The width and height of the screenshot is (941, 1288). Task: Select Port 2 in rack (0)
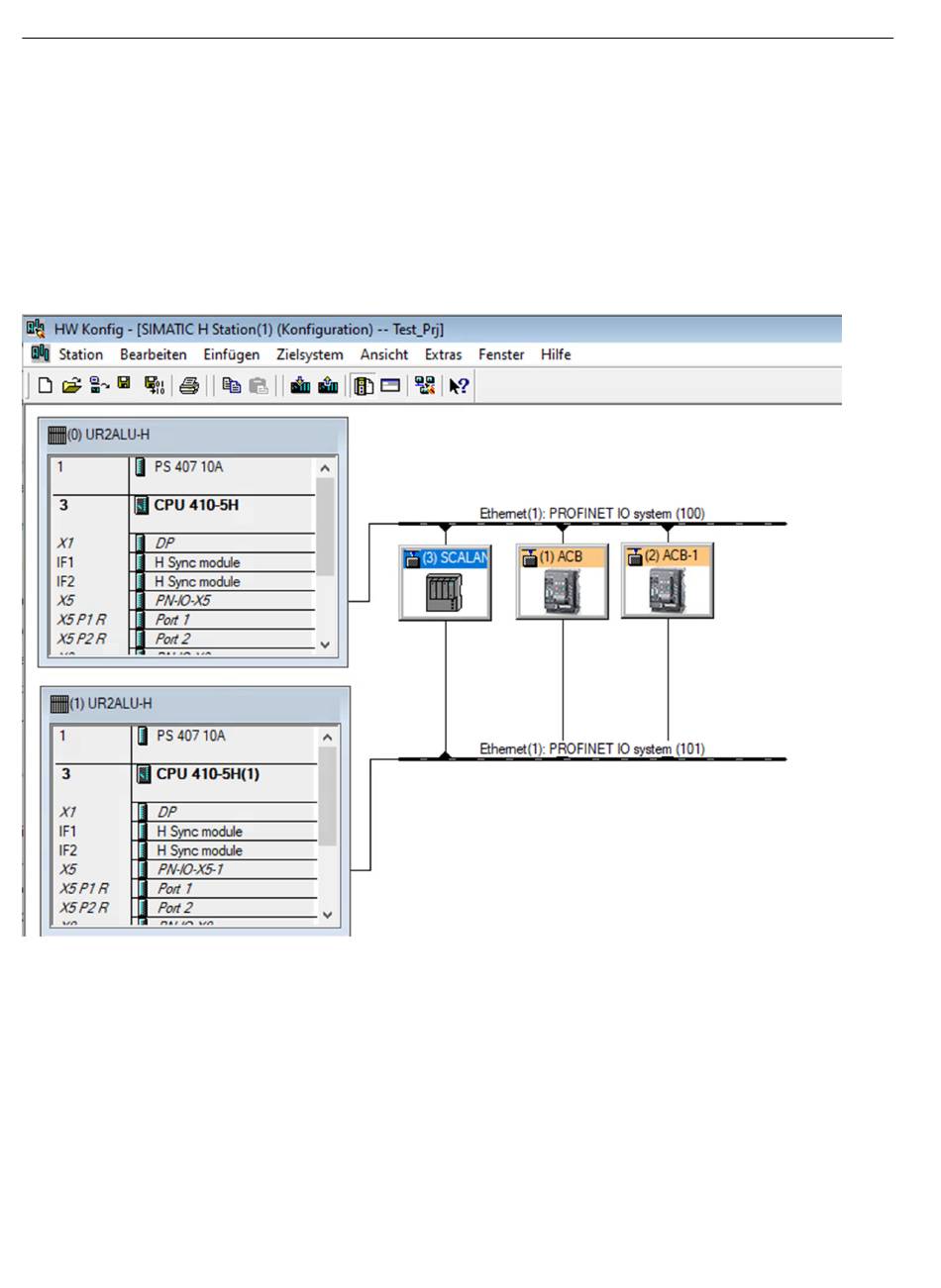tap(182, 639)
